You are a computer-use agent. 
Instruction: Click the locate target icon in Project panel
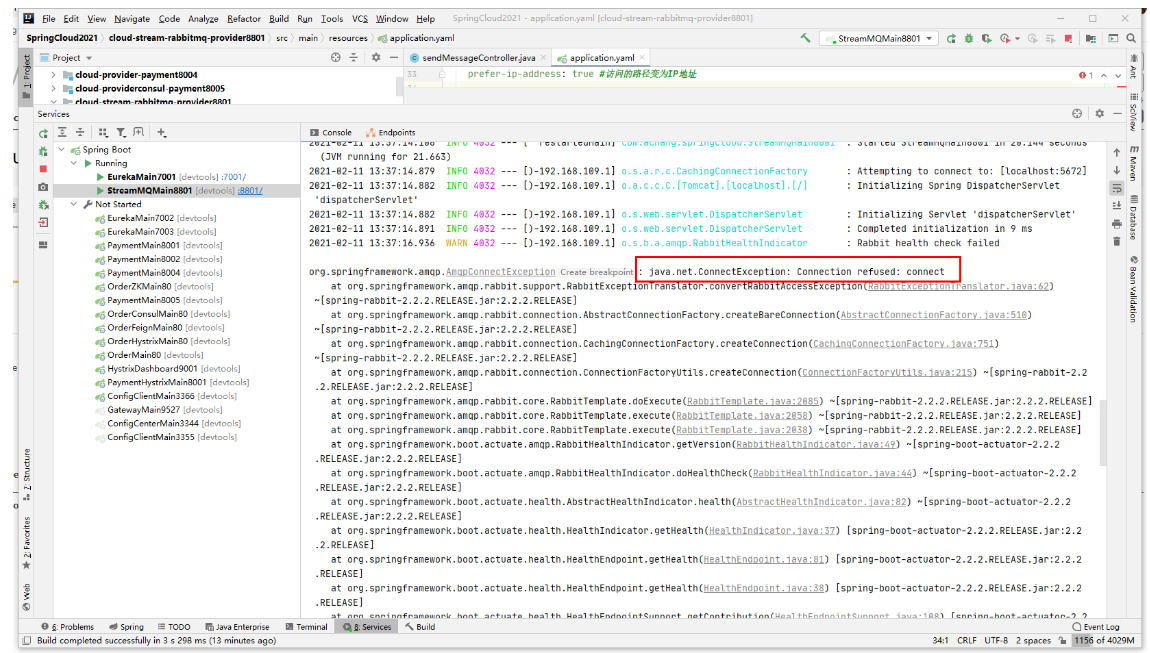click(x=335, y=57)
